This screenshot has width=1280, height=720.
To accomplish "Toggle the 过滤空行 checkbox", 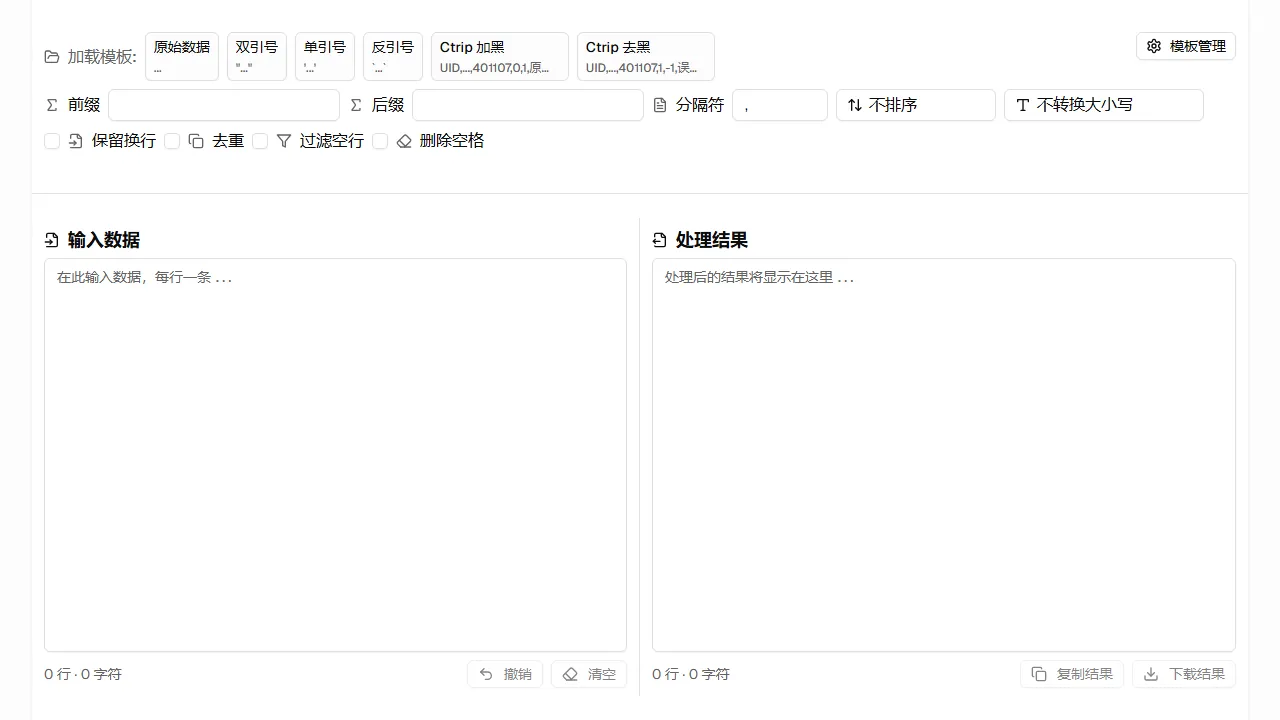I will coord(260,141).
